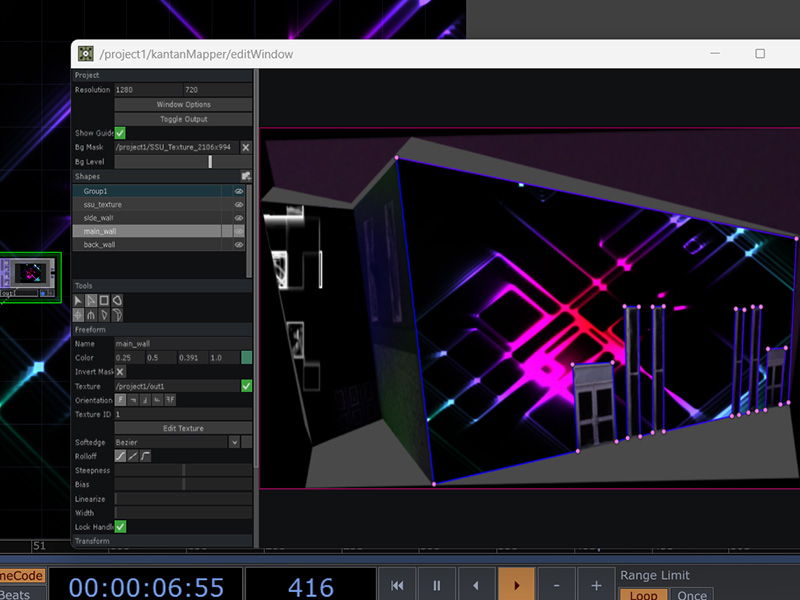800x600 pixels.
Task: Uncheck the Show Guide checkbox
Action: point(120,133)
